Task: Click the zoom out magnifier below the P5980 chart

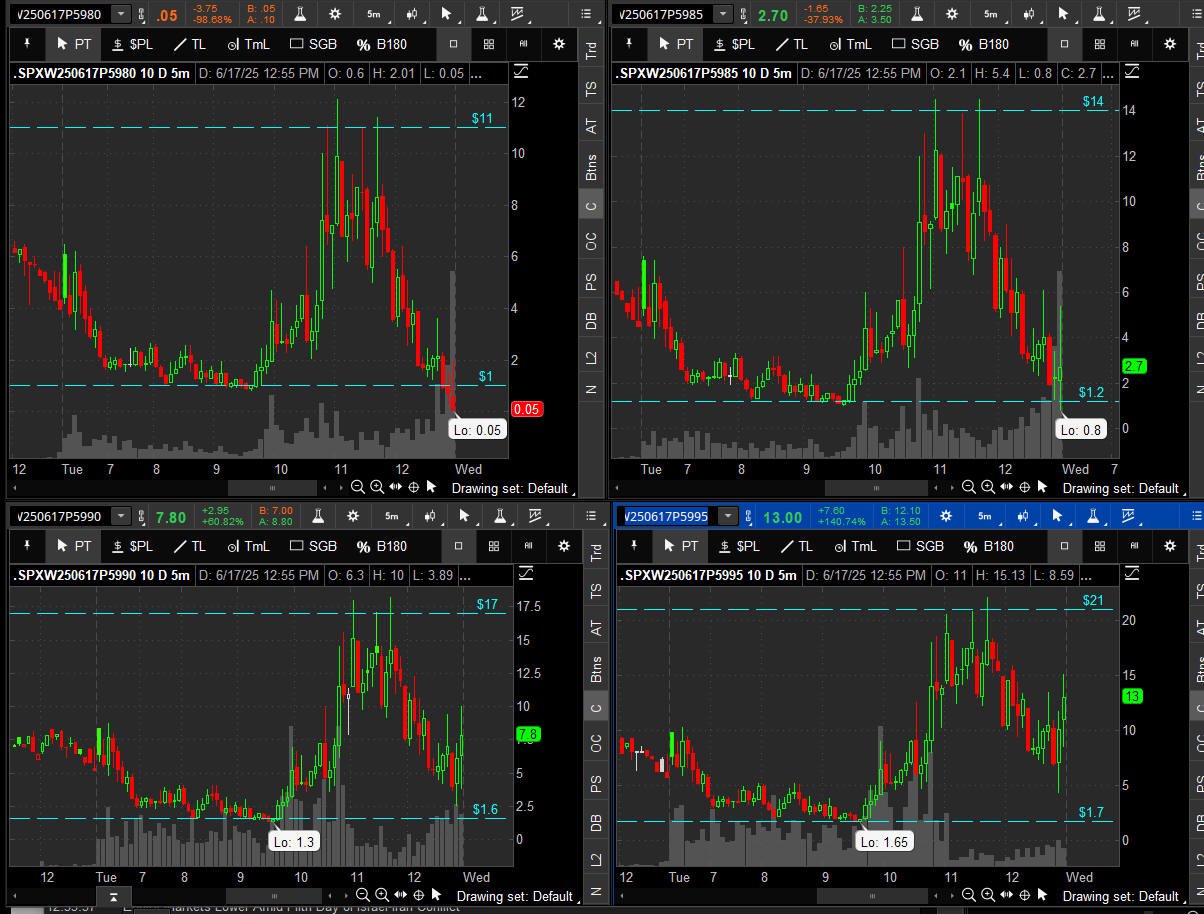Action: pyautogui.click(x=358, y=487)
